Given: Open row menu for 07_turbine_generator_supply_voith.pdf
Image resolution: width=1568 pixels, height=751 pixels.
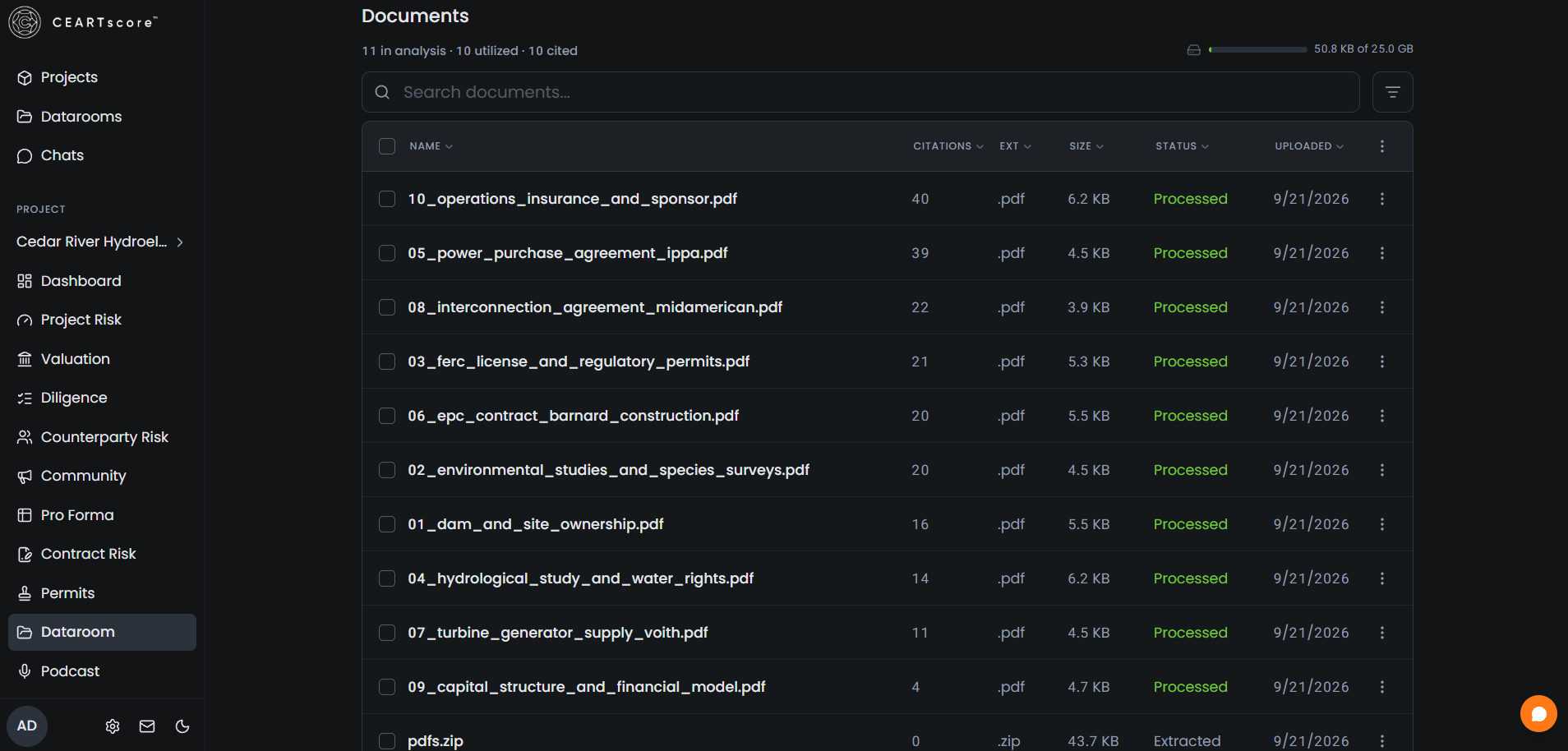Looking at the screenshot, I should [1381, 633].
